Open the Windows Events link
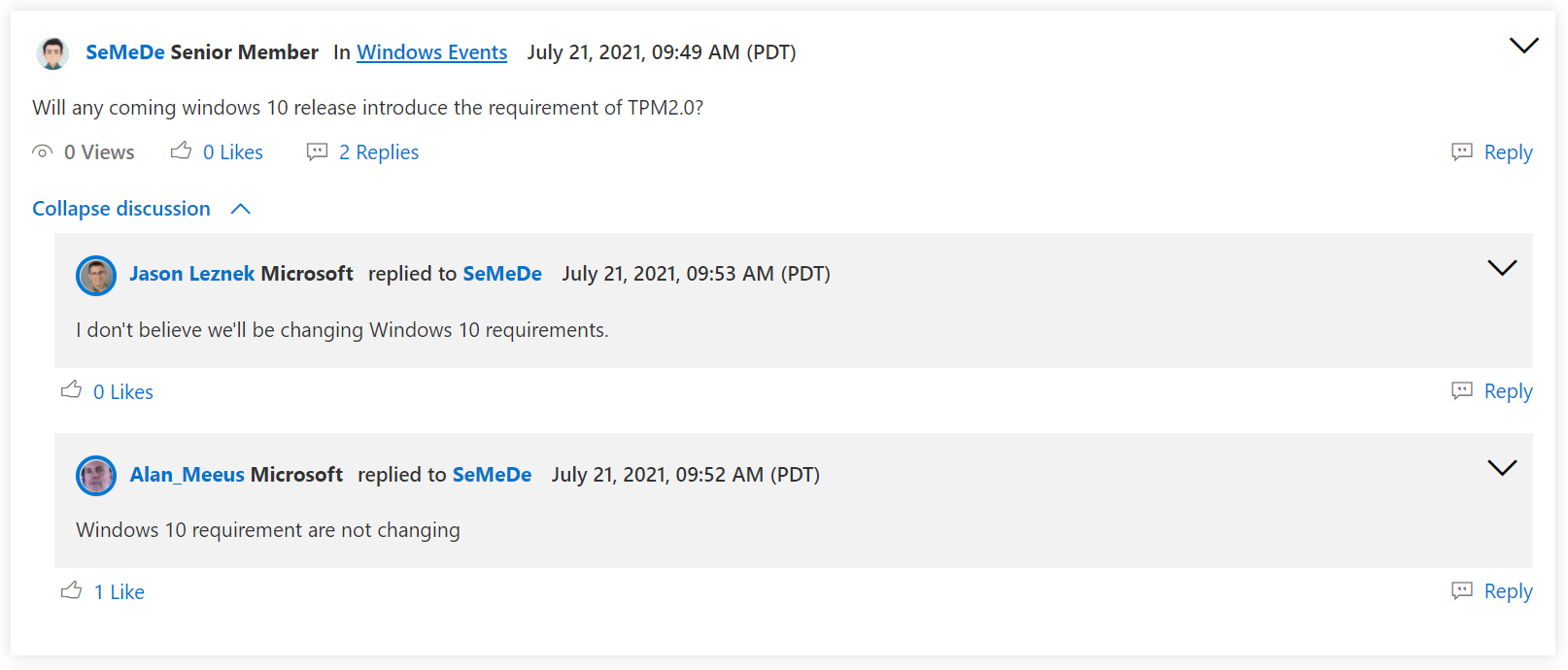This screenshot has width=1568, height=670. coord(431,52)
